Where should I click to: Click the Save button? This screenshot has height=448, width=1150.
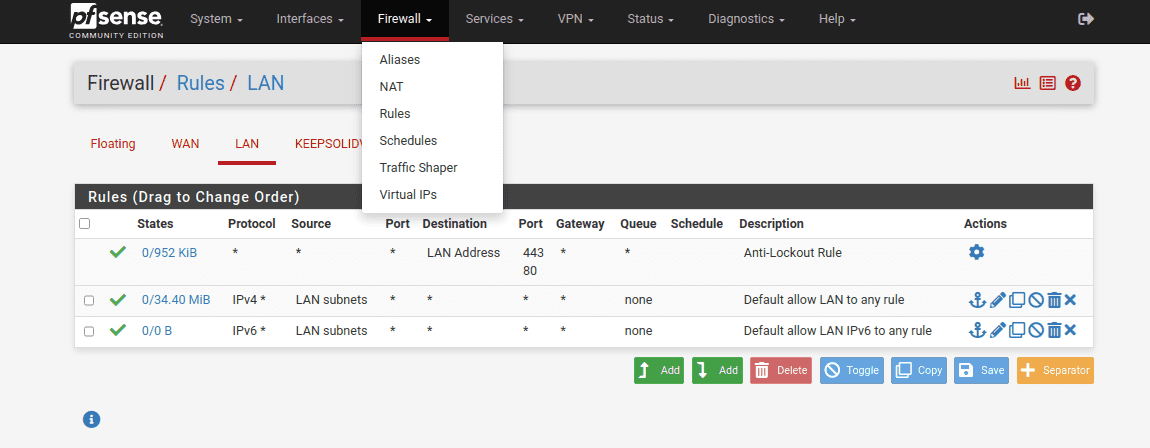[x=981, y=370]
